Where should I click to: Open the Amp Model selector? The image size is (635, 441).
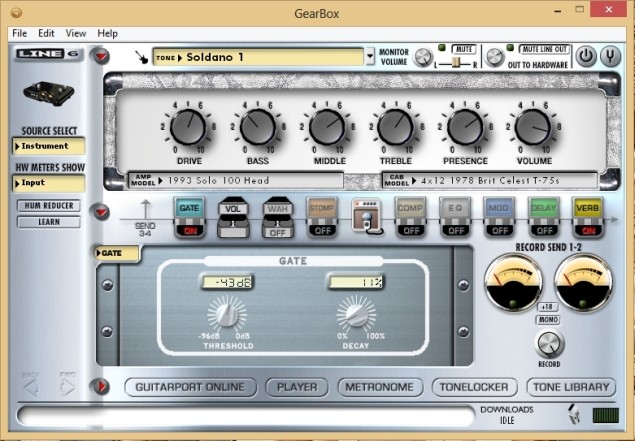pyautogui.click(x=236, y=181)
